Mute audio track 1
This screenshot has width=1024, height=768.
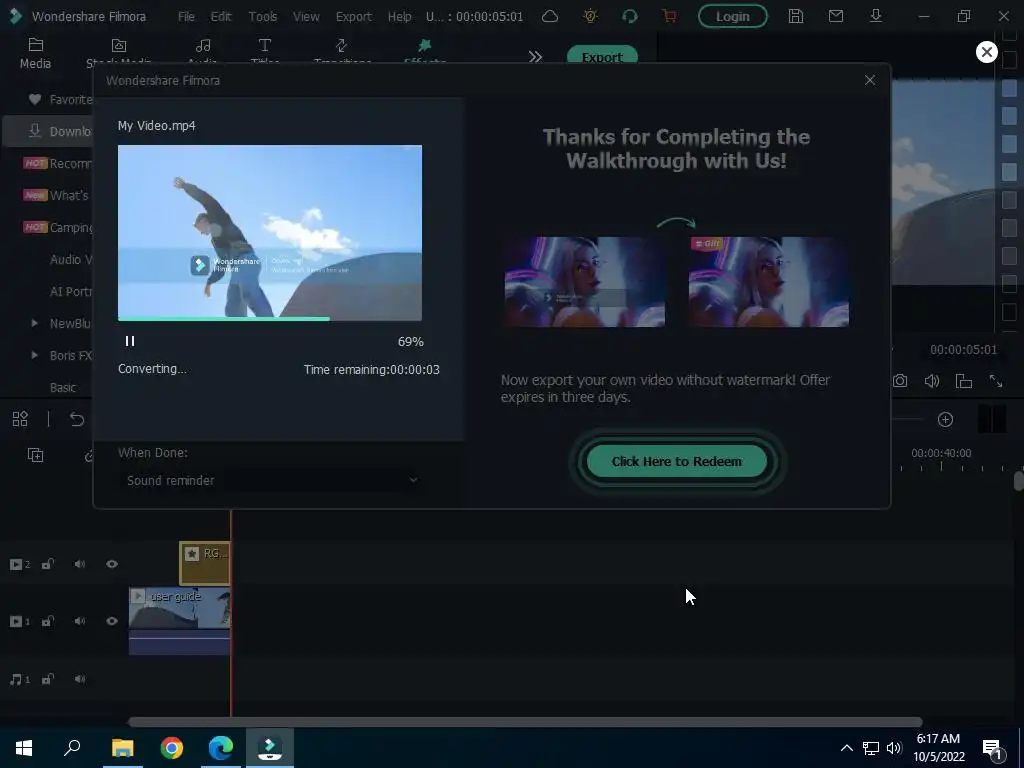[x=80, y=679]
